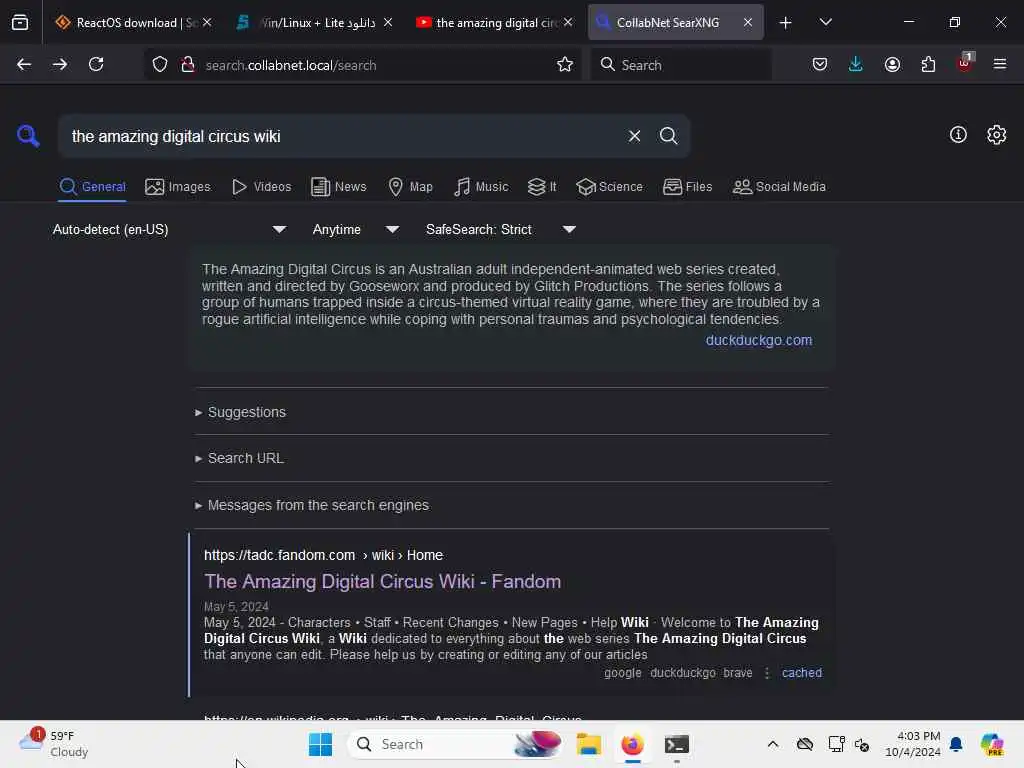Image resolution: width=1024 pixels, height=768 pixels.
Task: Open the weather widget showing 59°F Cloudy
Action: click(54, 744)
